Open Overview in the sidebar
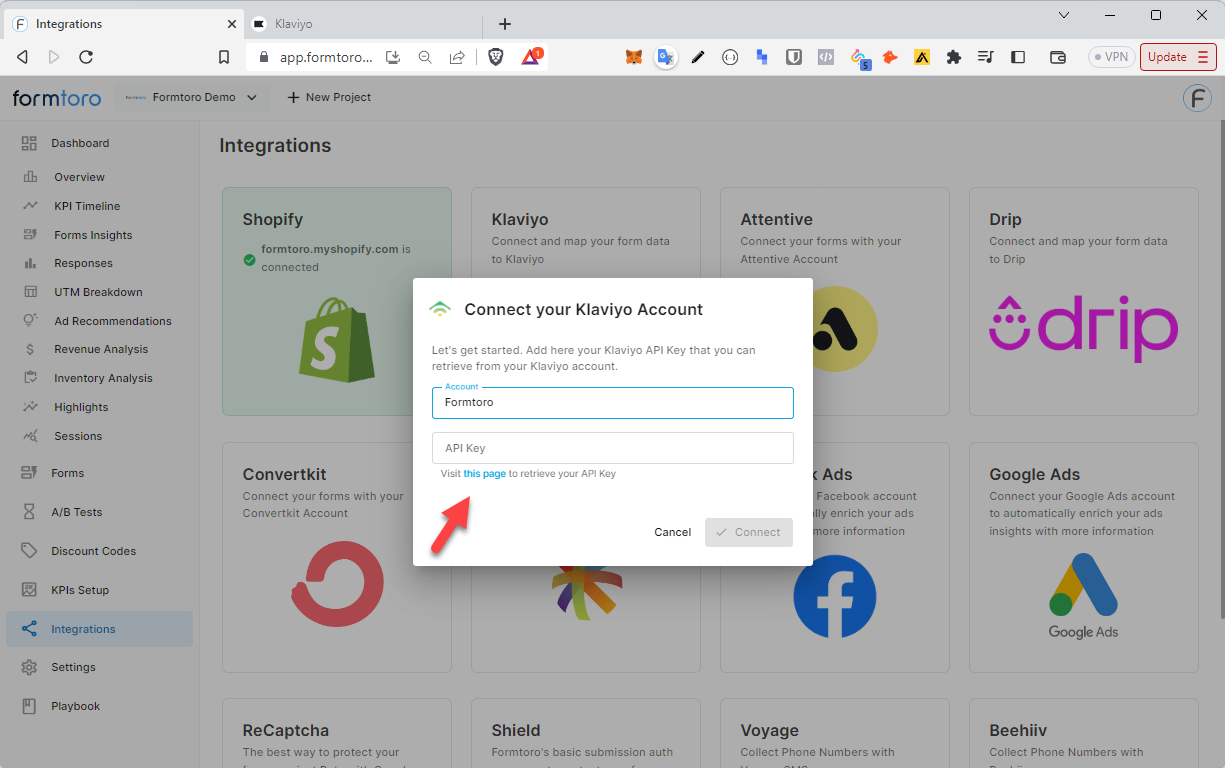The width and height of the screenshot is (1225, 768). pos(79,177)
